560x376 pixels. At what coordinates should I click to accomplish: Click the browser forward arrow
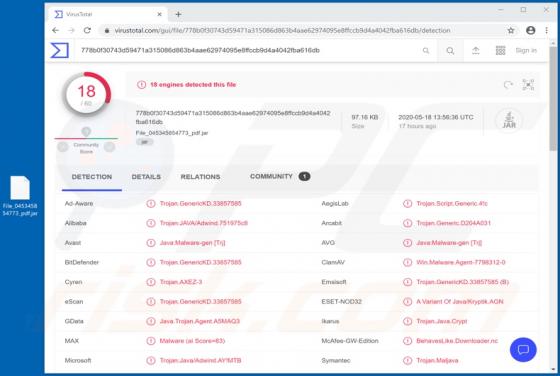[x=71, y=31]
